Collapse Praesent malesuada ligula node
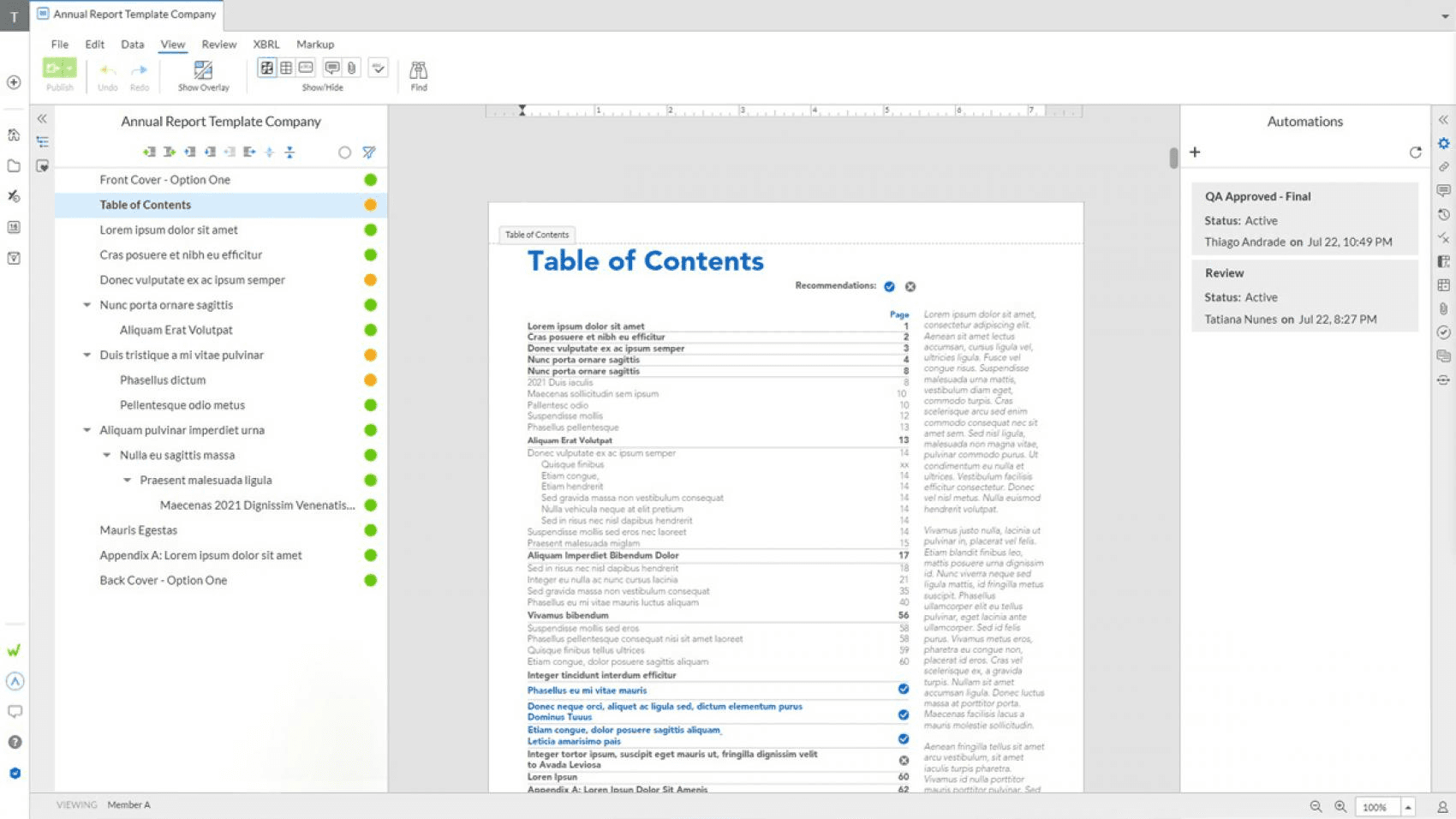1456x819 pixels. pos(127,480)
